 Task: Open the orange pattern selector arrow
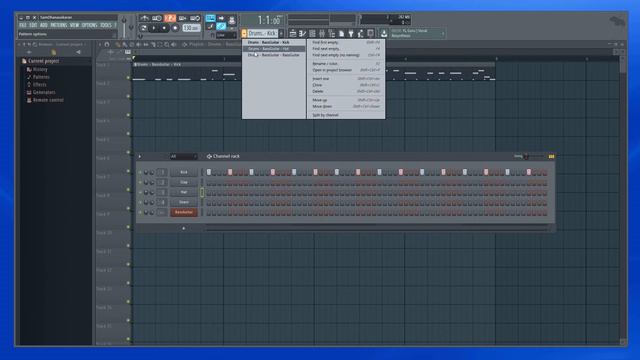pyautogui.click(x=244, y=33)
